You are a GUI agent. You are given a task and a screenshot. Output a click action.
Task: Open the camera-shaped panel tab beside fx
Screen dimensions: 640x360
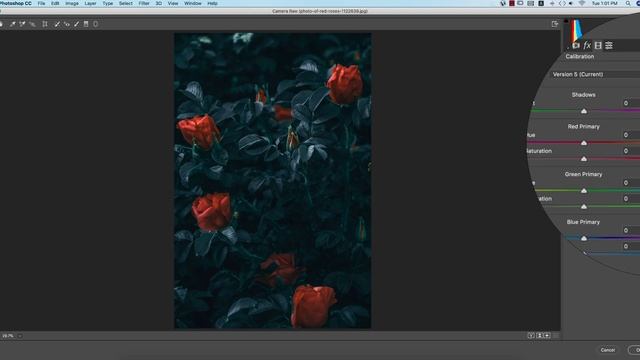click(x=576, y=45)
